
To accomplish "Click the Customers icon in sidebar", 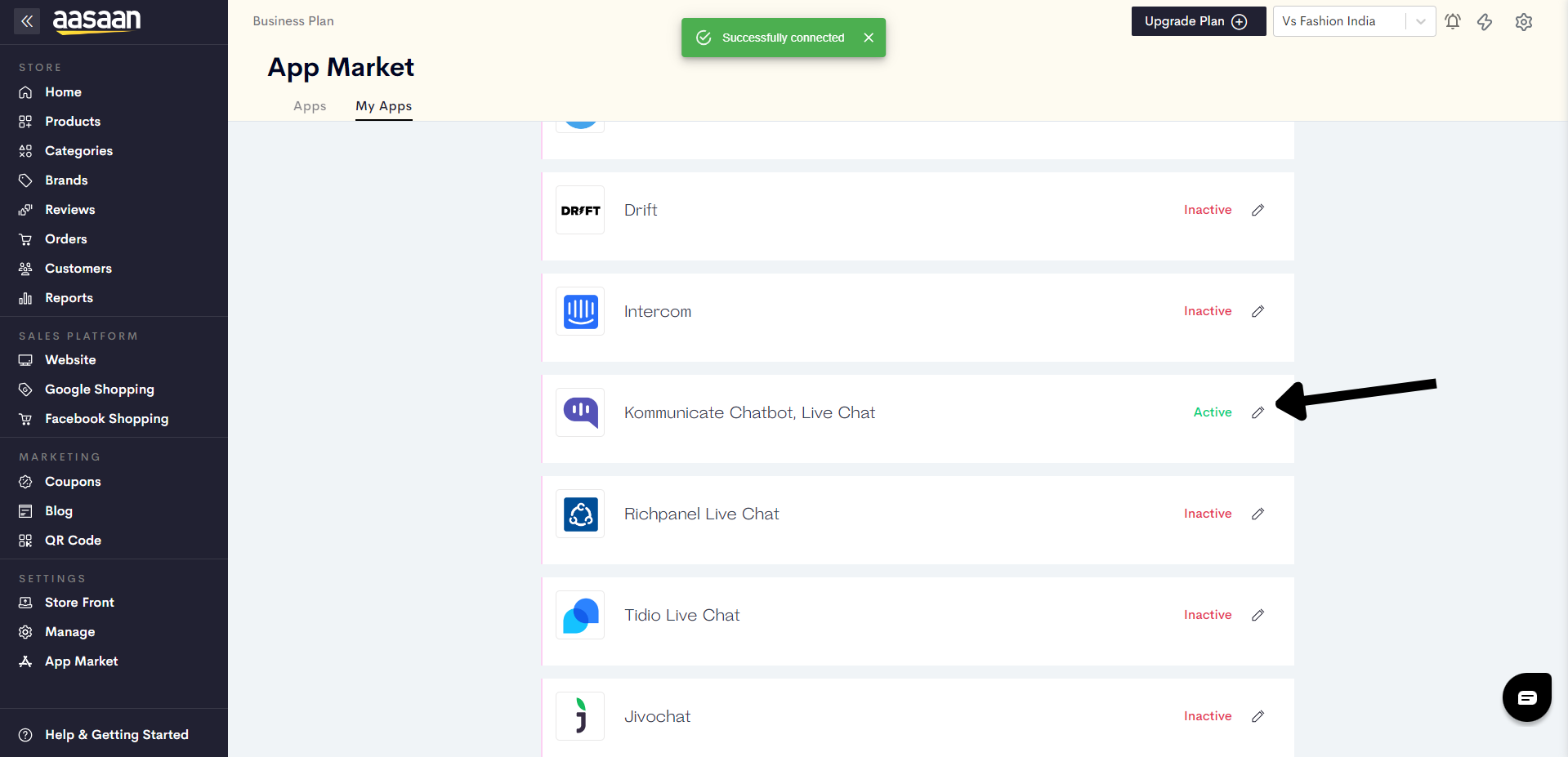I will pyautogui.click(x=25, y=269).
